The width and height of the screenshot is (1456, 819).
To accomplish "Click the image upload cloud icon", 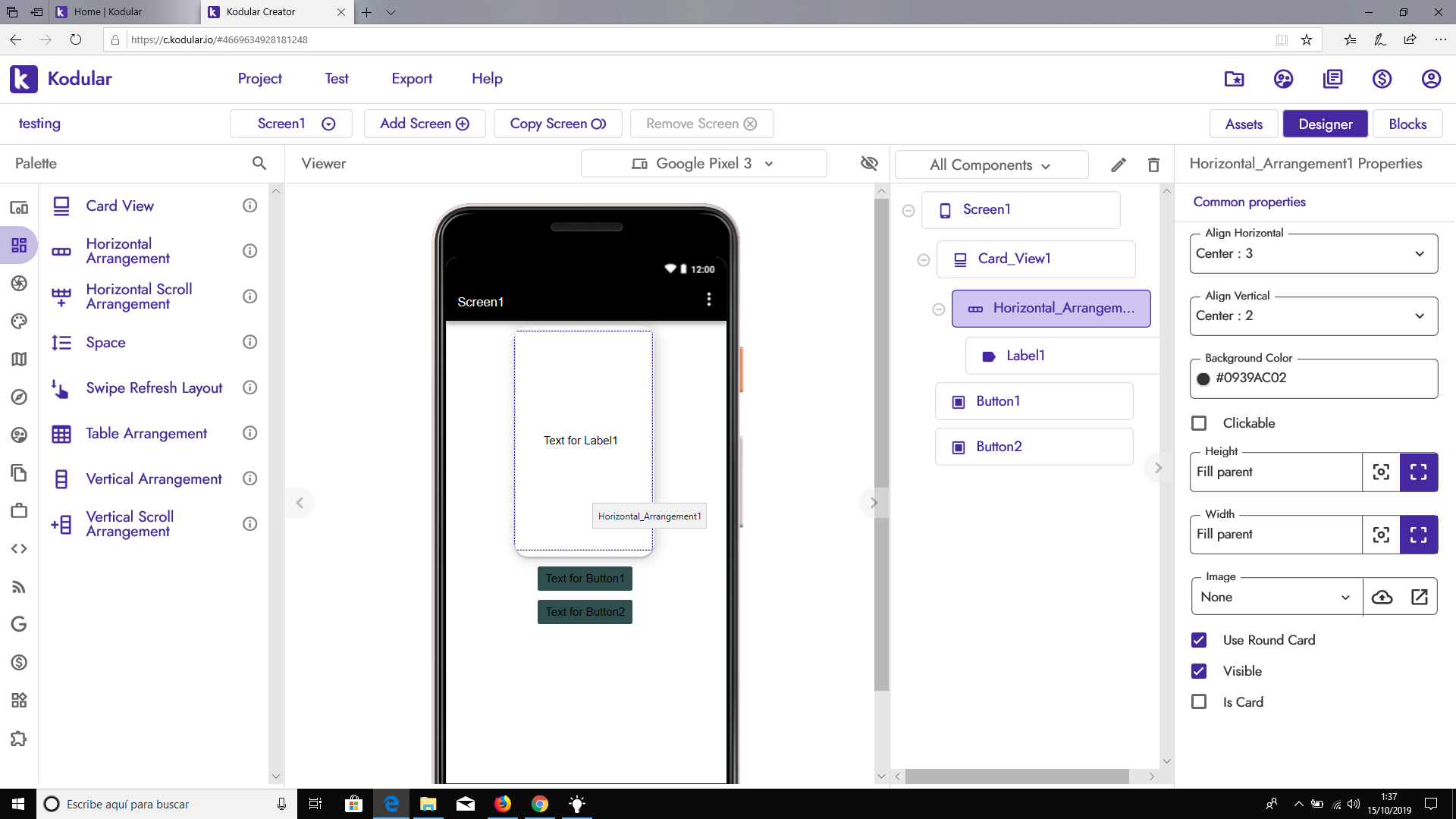I will pyautogui.click(x=1382, y=597).
